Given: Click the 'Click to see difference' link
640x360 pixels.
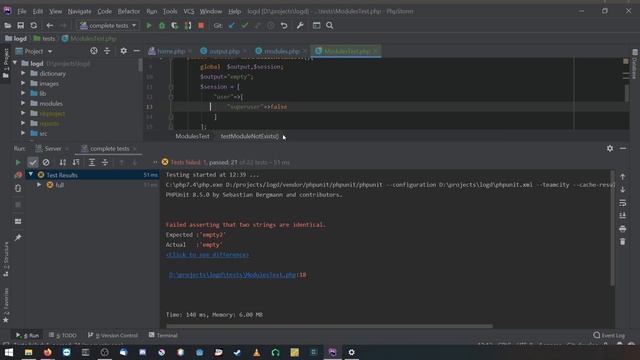Looking at the screenshot, I should (x=207, y=255).
